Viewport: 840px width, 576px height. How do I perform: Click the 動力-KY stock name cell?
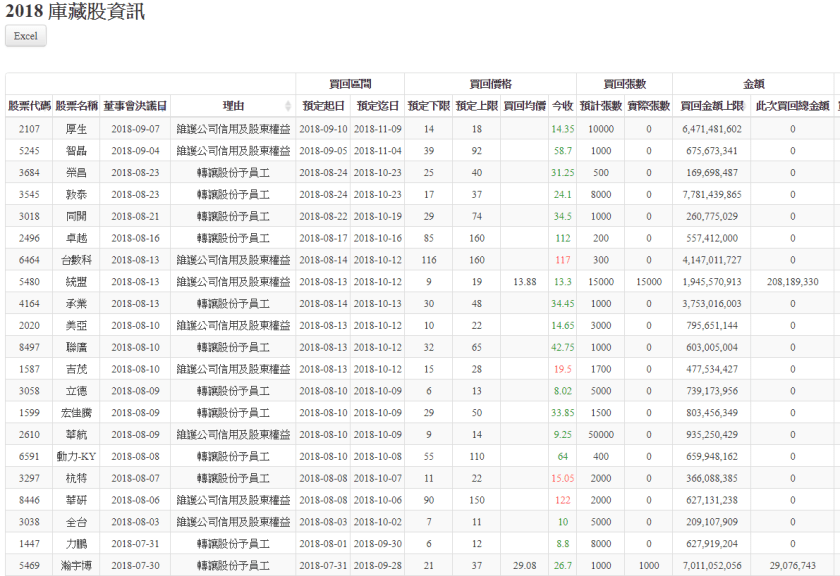coord(77,457)
